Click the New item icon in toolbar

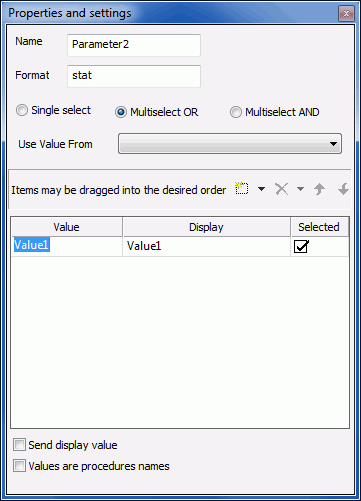point(242,189)
